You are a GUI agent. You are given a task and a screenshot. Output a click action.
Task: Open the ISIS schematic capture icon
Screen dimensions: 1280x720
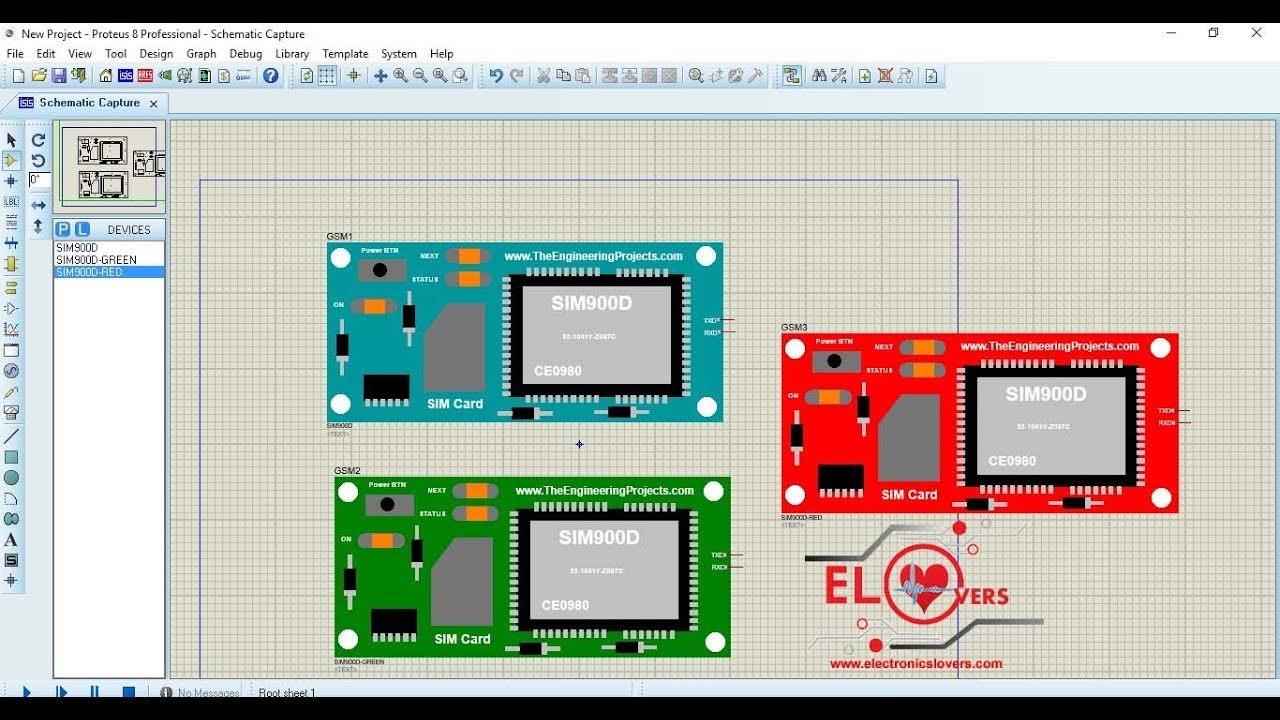125,76
